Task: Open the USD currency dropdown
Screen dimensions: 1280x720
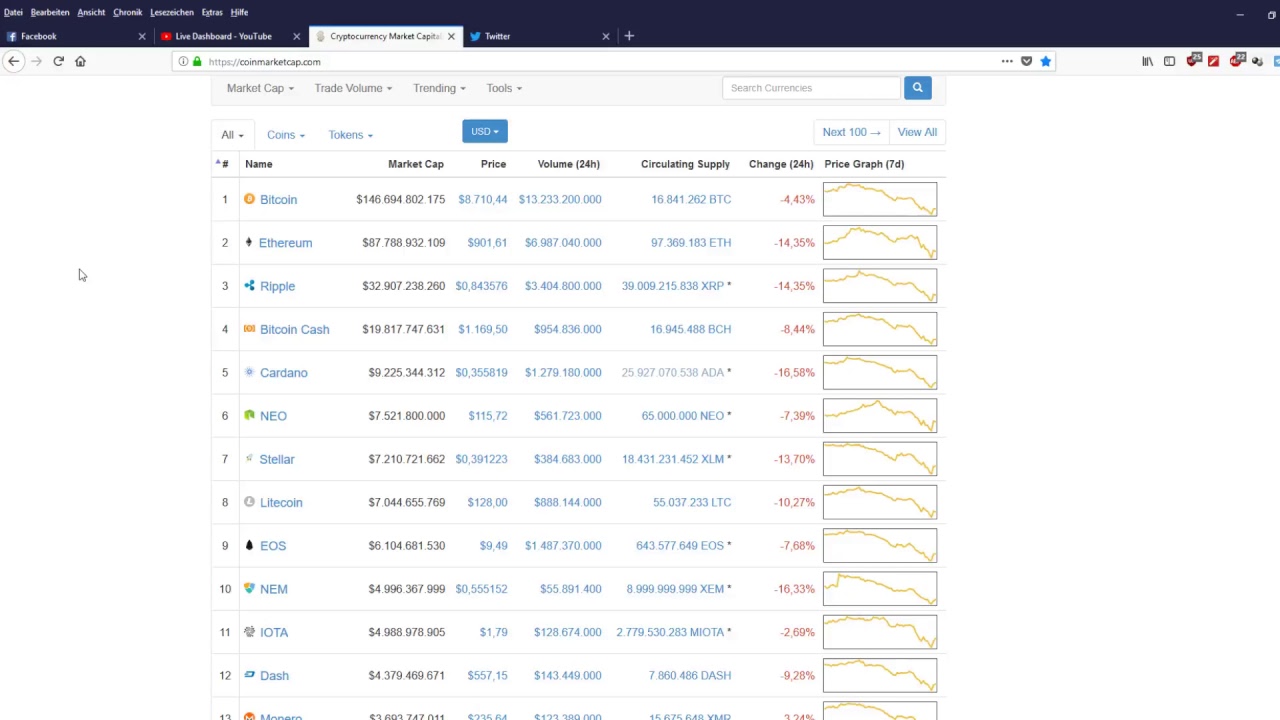Action: click(485, 131)
